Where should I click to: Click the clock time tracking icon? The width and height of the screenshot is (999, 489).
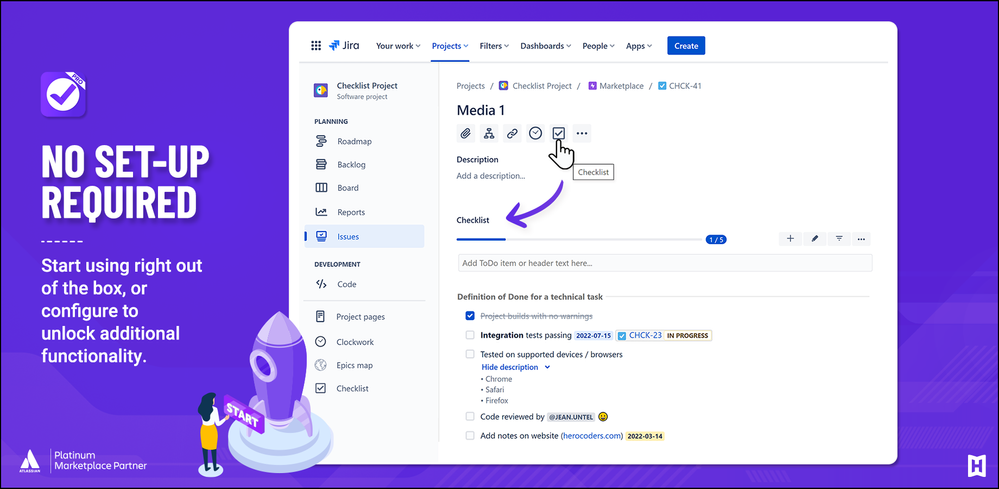point(535,133)
